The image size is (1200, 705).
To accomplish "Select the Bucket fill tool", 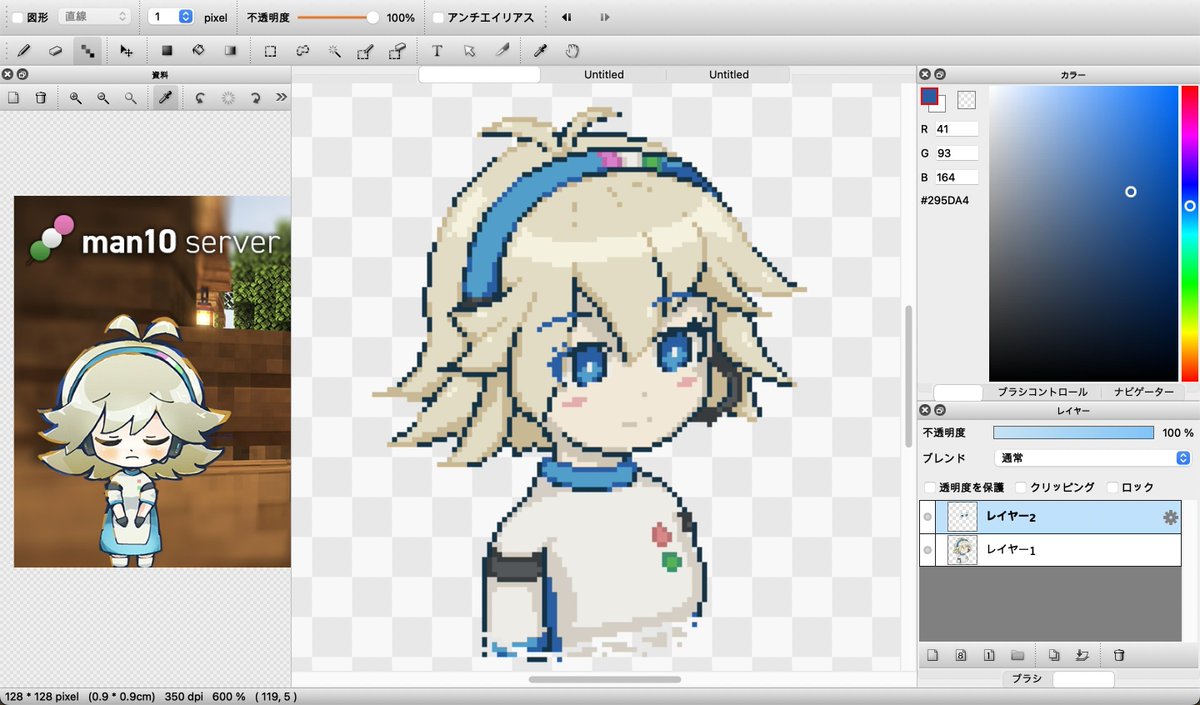I will click(x=198, y=50).
